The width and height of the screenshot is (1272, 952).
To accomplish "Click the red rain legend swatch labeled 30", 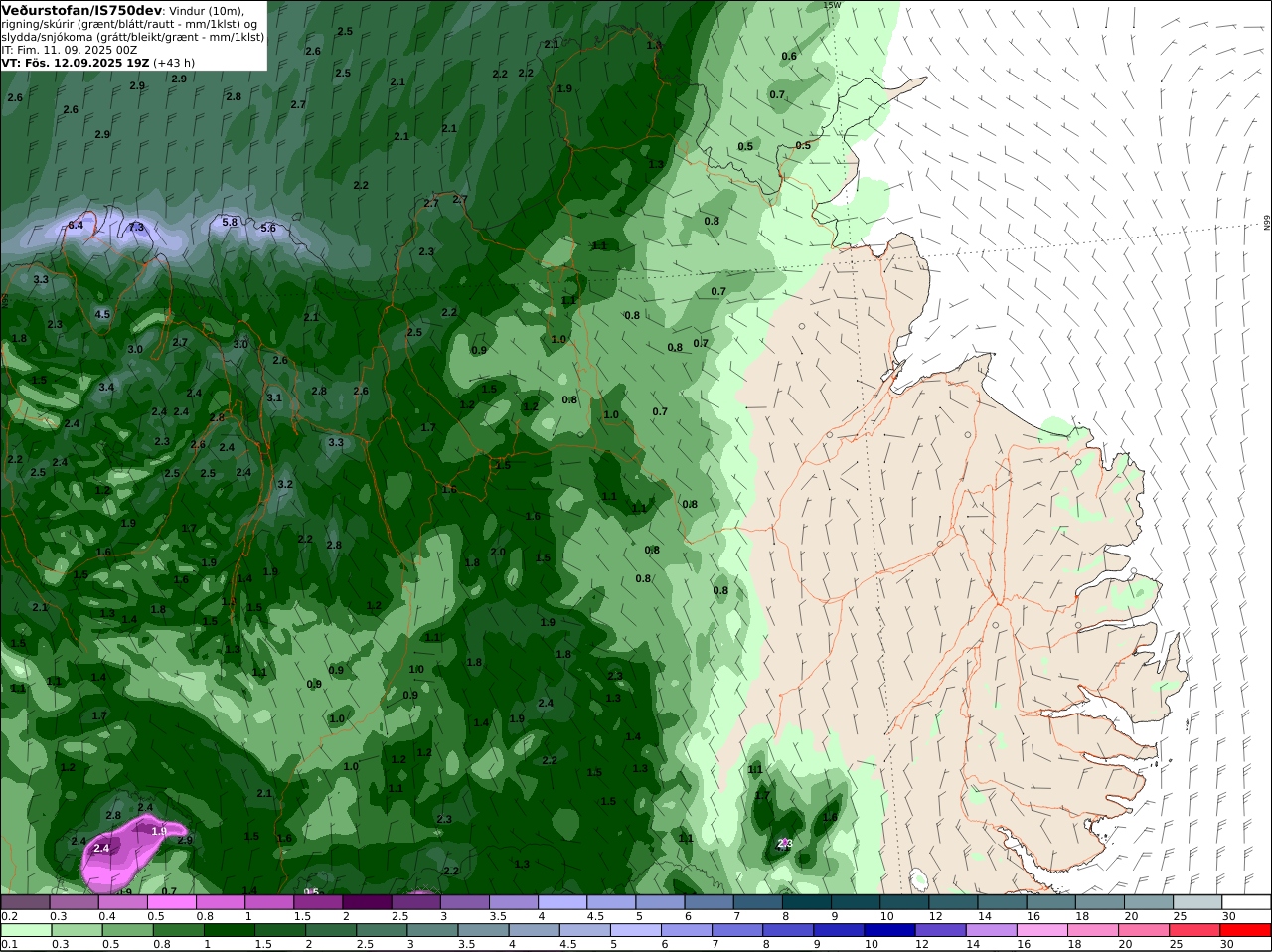I will point(1246,930).
